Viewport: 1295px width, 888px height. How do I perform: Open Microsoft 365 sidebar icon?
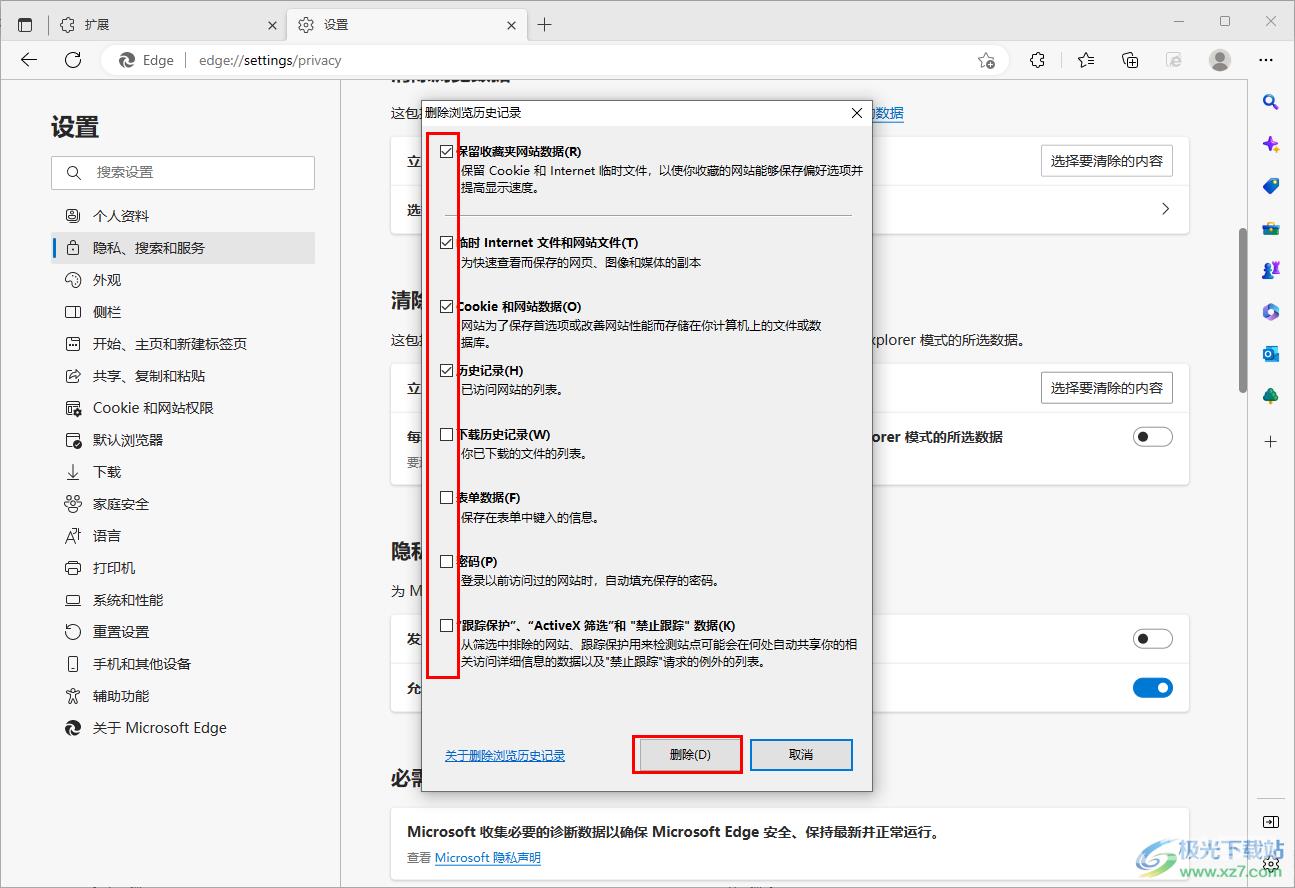1271,312
